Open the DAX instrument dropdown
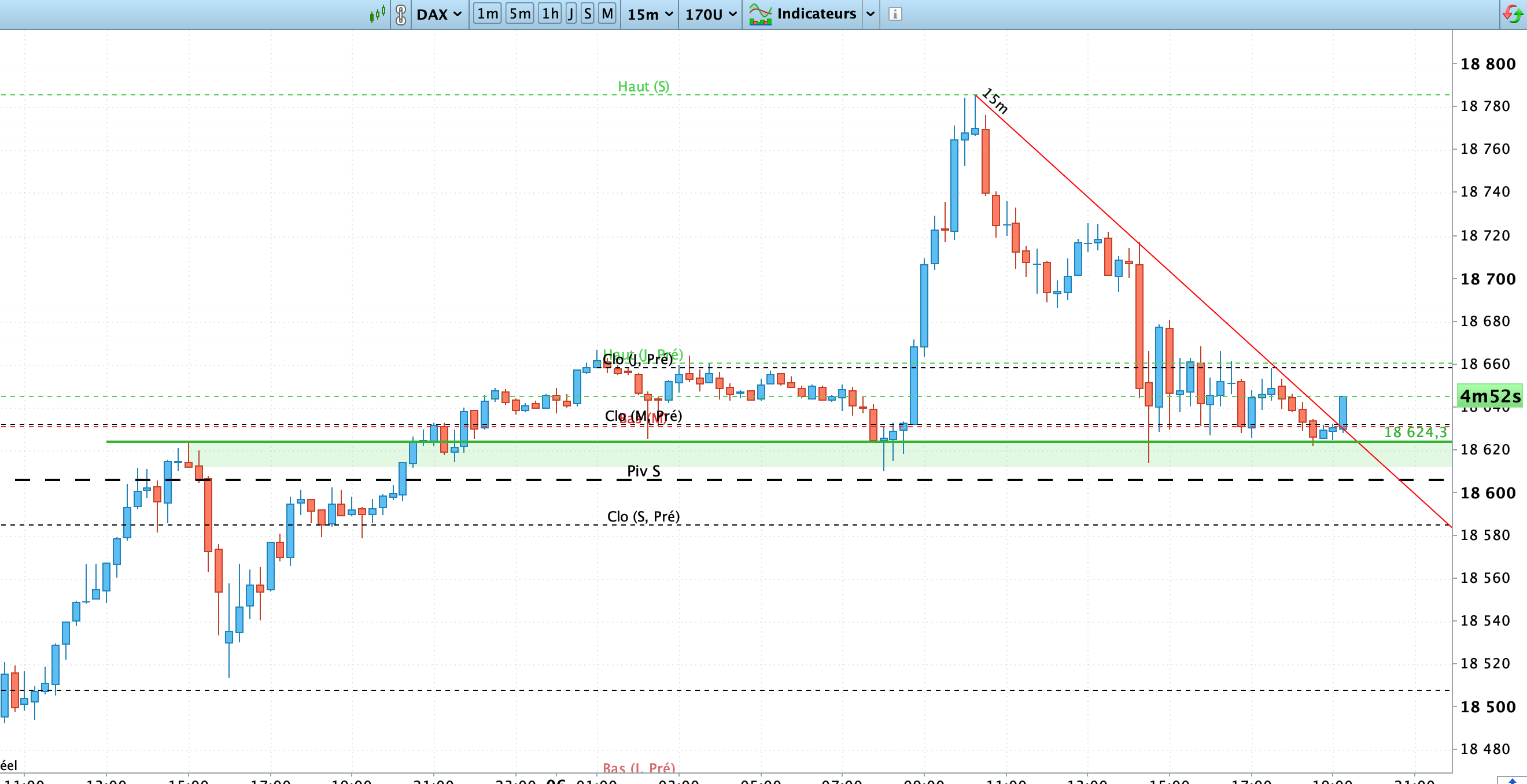 438,14
